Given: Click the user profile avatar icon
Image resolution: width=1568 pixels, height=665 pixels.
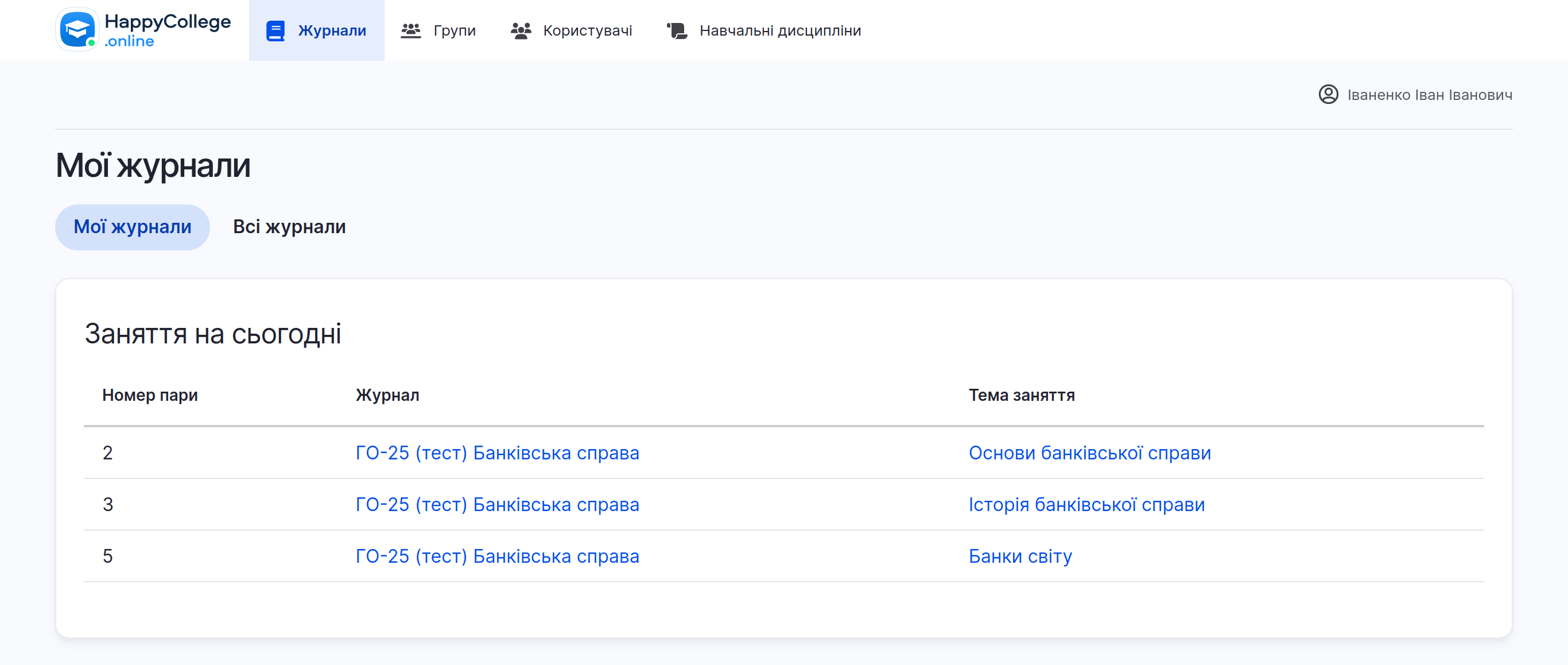Looking at the screenshot, I should click(x=1328, y=94).
